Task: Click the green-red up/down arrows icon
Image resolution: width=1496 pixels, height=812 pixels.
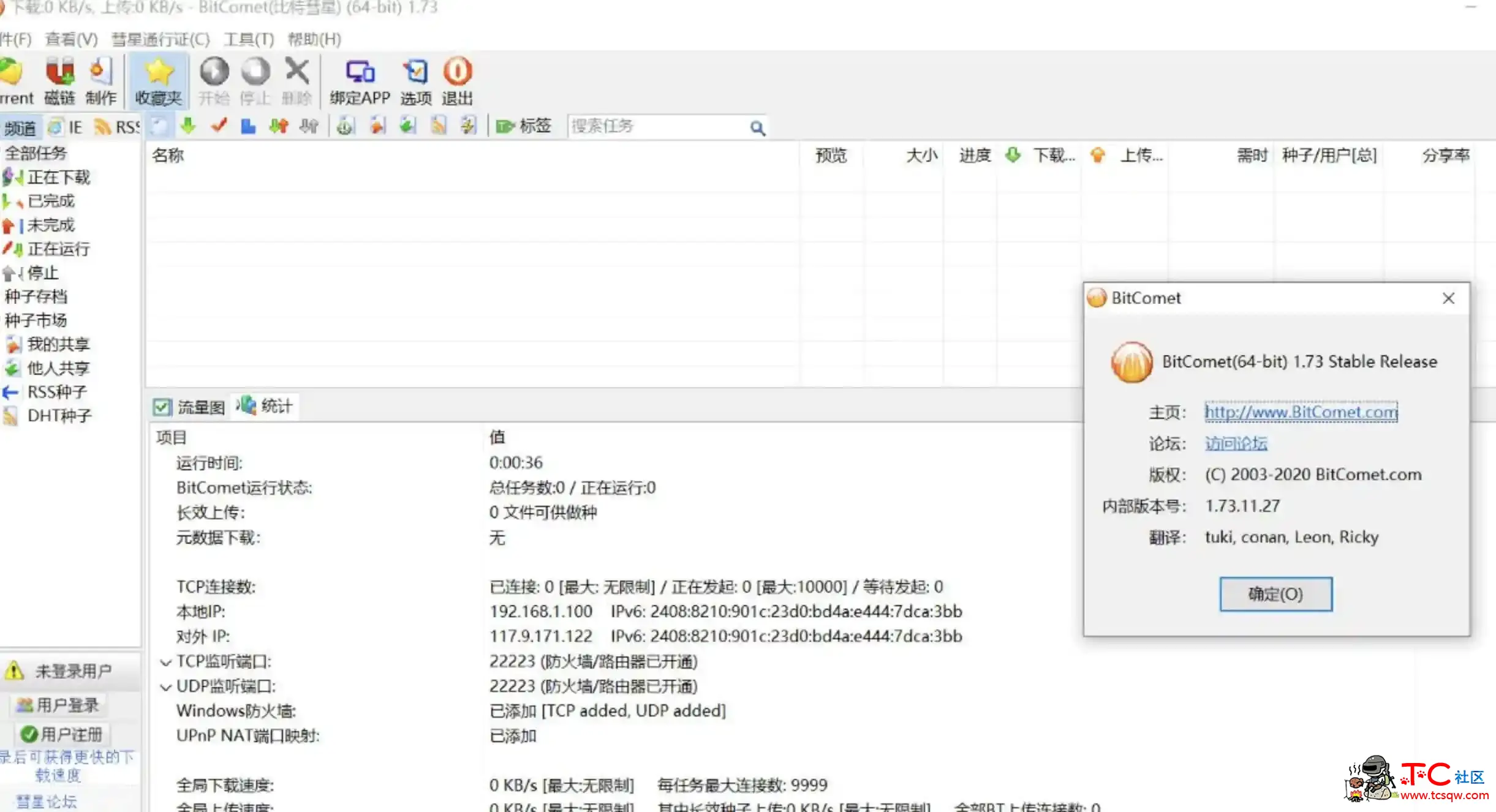Action: (279, 126)
